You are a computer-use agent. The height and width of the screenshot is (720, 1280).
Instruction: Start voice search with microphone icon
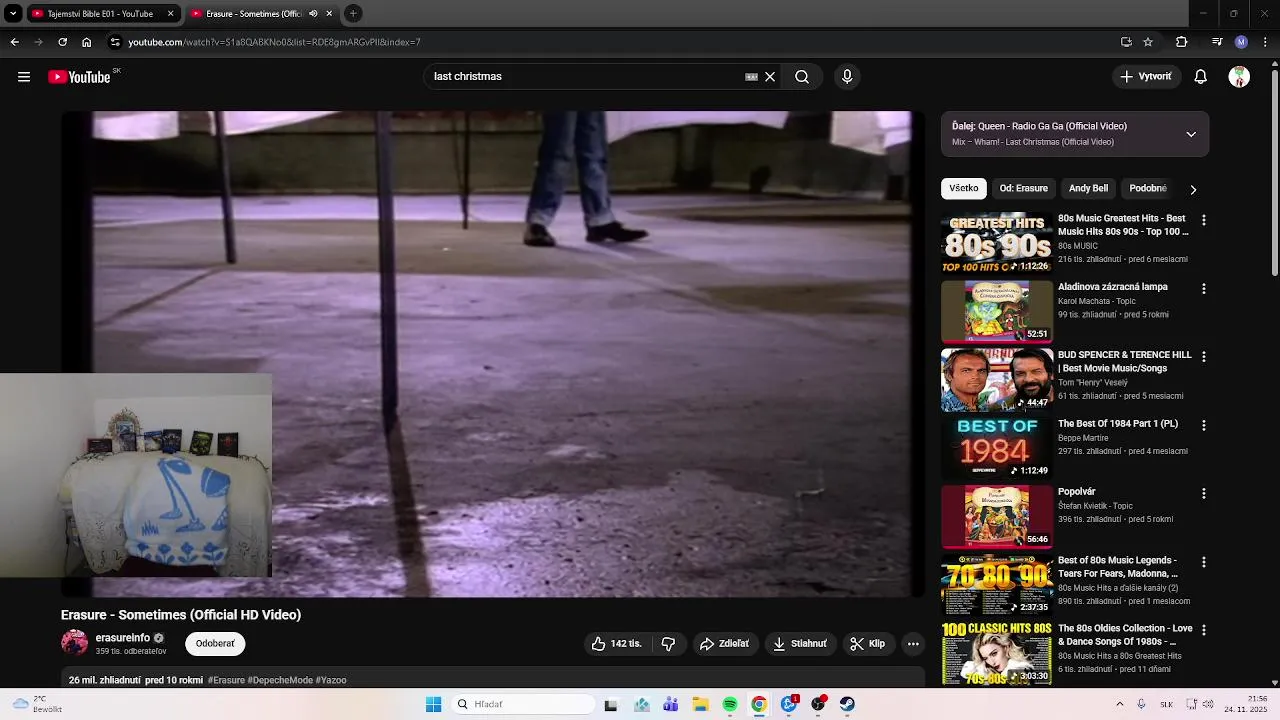click(847, 77)
